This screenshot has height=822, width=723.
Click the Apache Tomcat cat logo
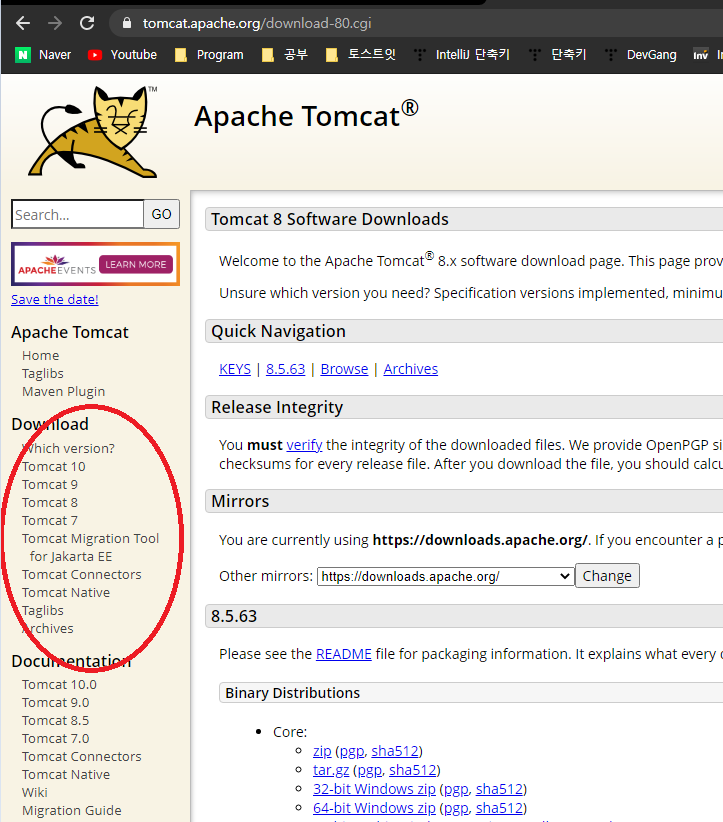93,132
